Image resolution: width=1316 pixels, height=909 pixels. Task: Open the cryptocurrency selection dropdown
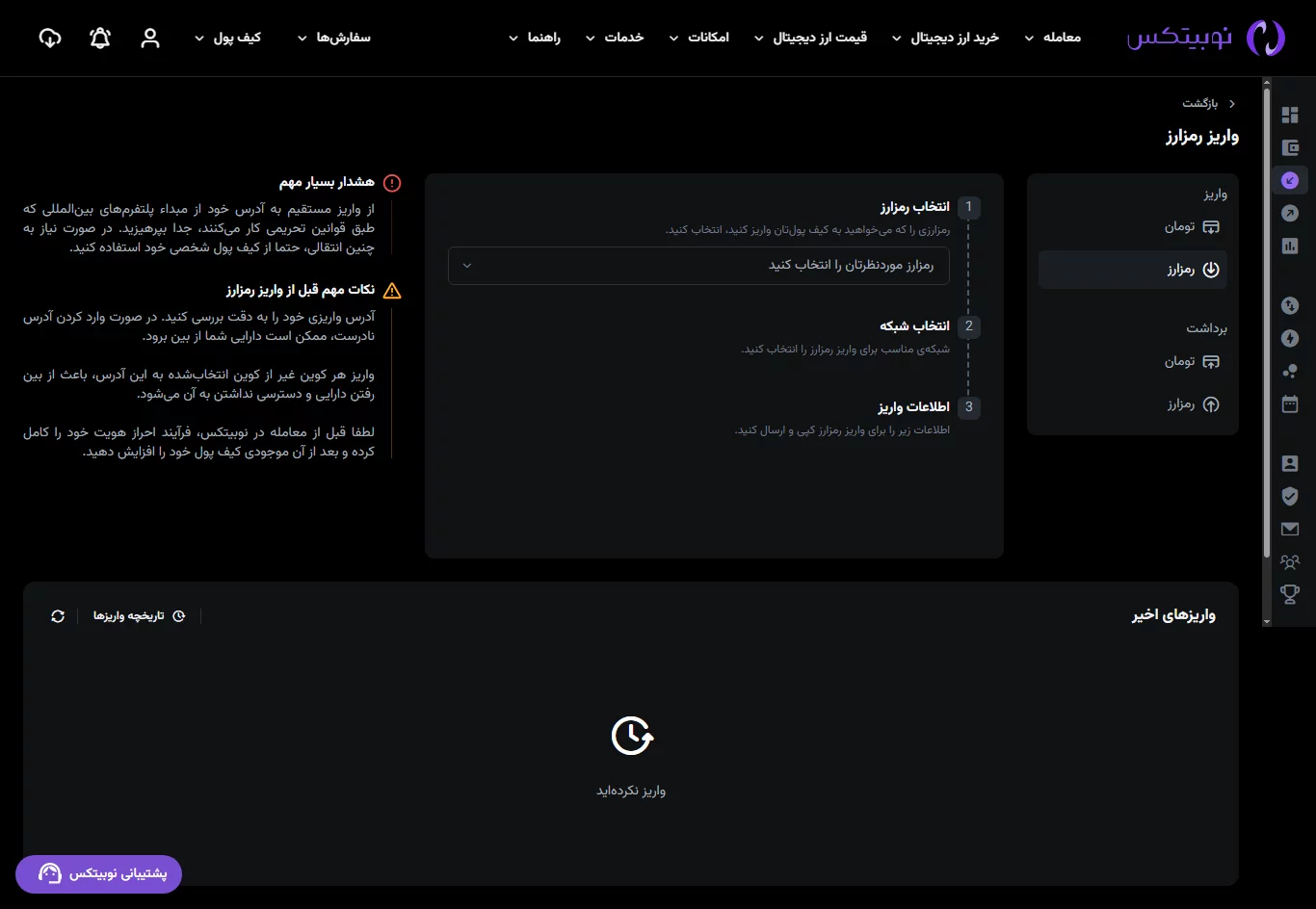click(x=698, y=266)
